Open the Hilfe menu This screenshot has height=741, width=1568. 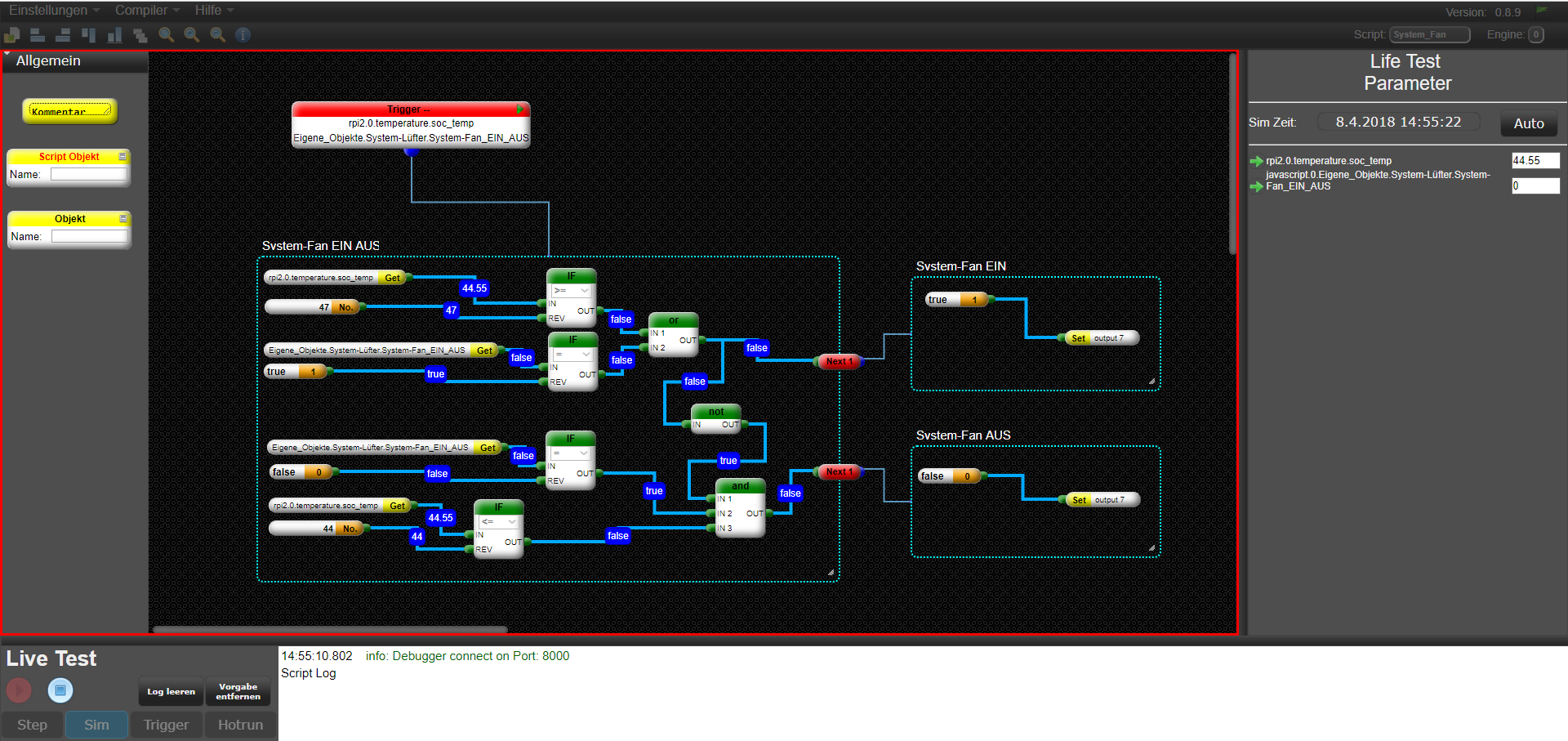click(214, 11)
